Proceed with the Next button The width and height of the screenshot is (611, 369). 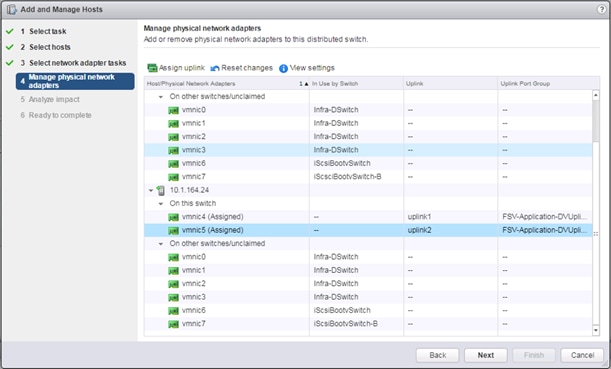point(486,355)
